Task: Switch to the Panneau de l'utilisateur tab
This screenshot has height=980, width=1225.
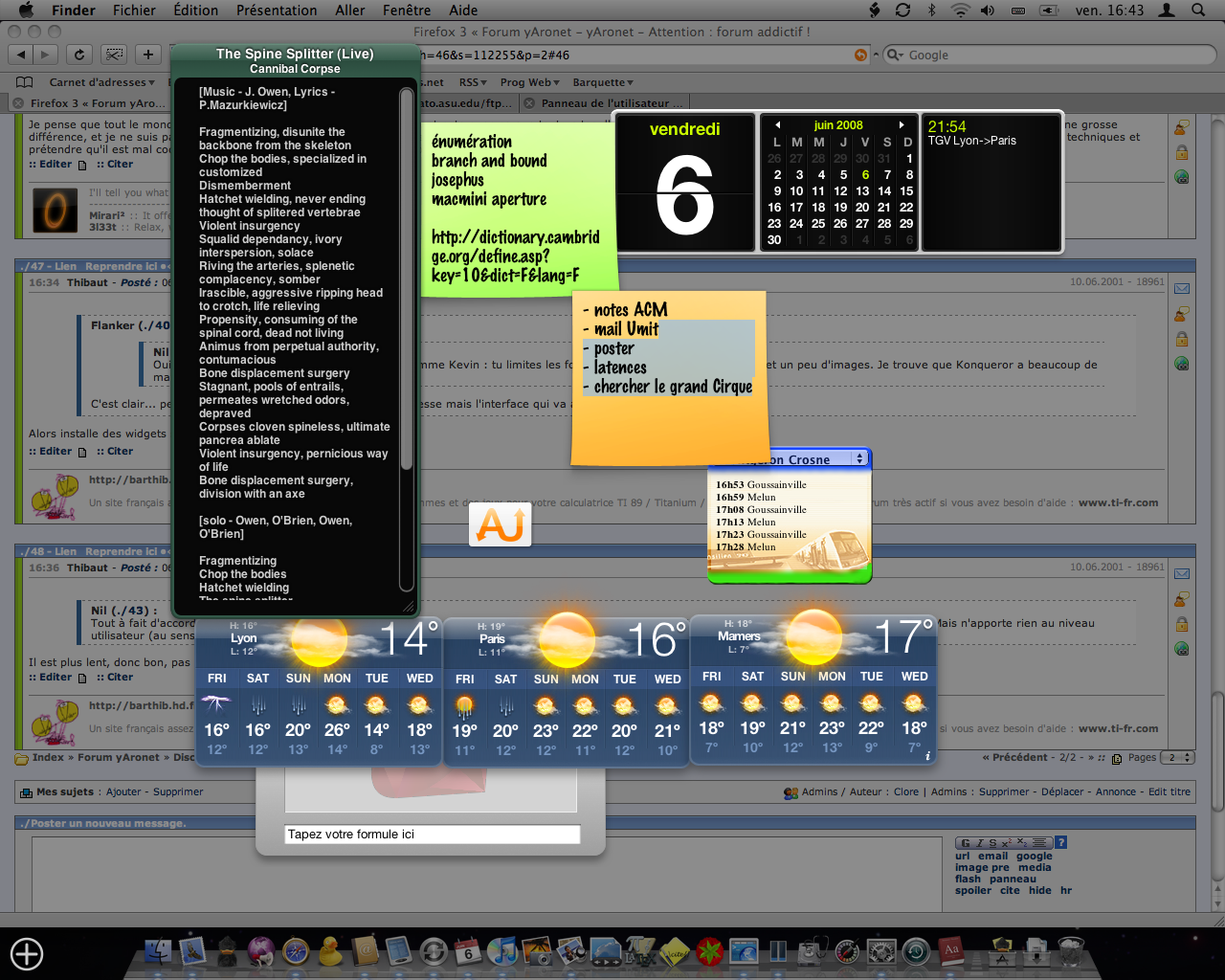Action: [x=611, y=103]
